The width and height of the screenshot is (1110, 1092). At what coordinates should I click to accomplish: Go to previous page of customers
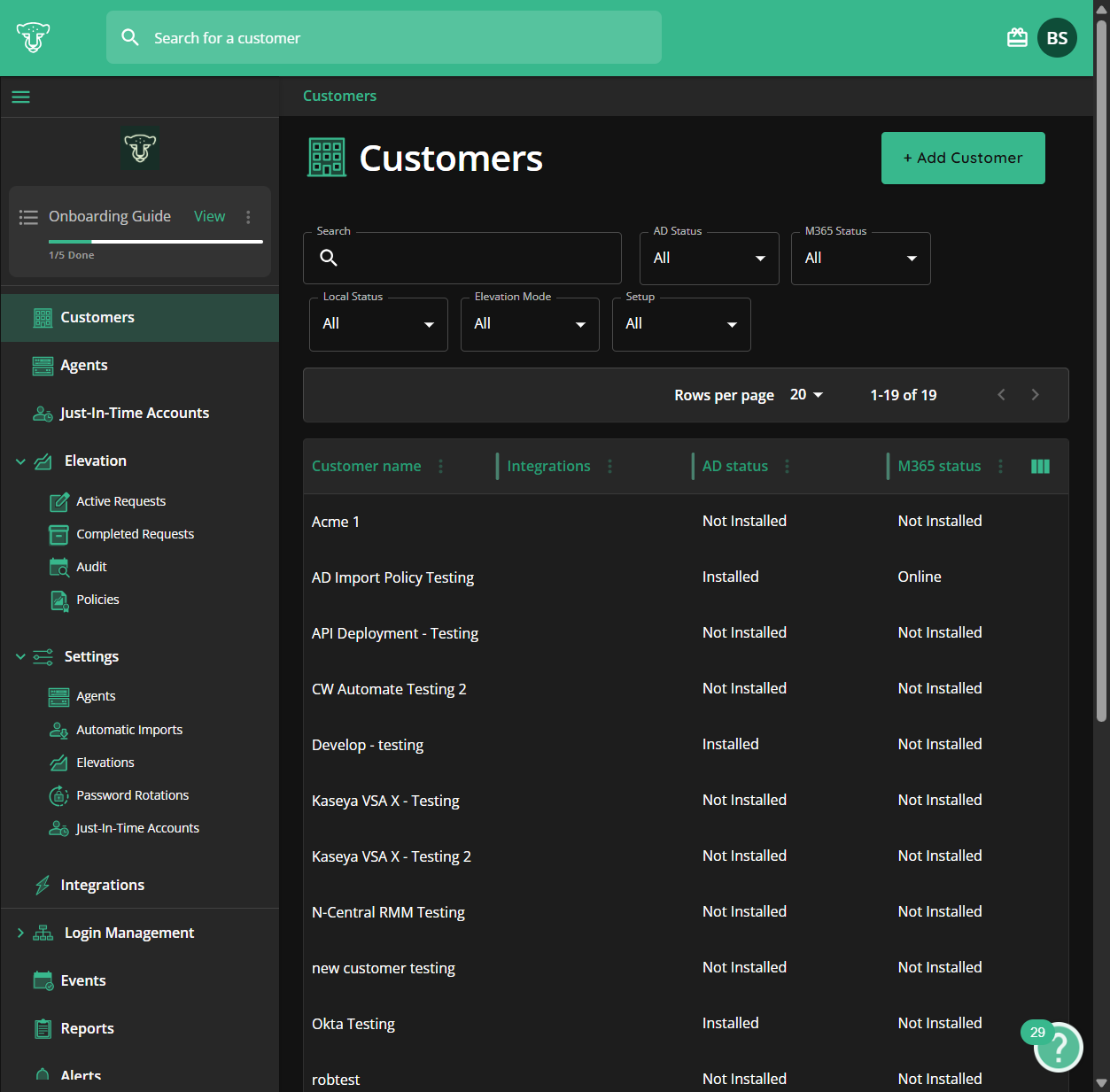[1001, 395]
